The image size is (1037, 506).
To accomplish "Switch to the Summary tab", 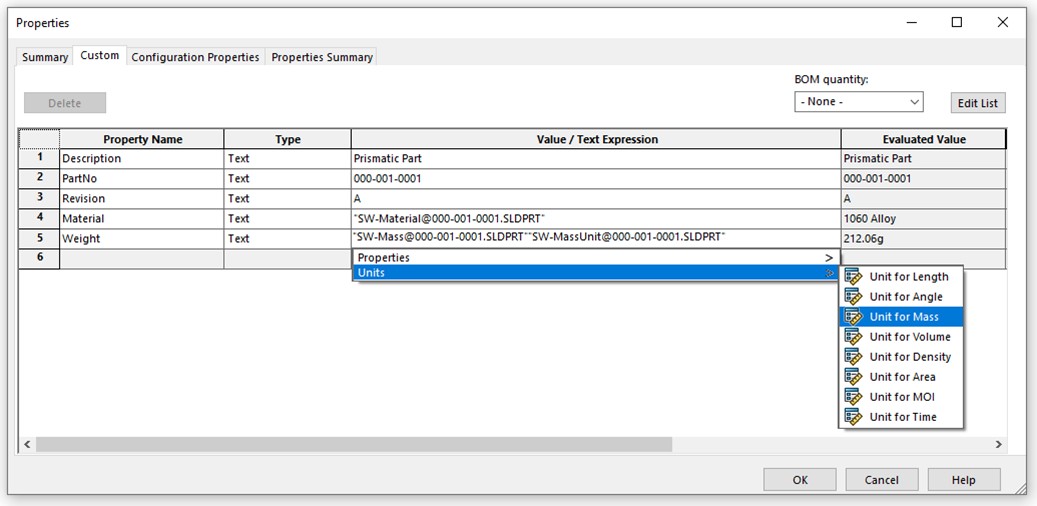I will (45, 57).
